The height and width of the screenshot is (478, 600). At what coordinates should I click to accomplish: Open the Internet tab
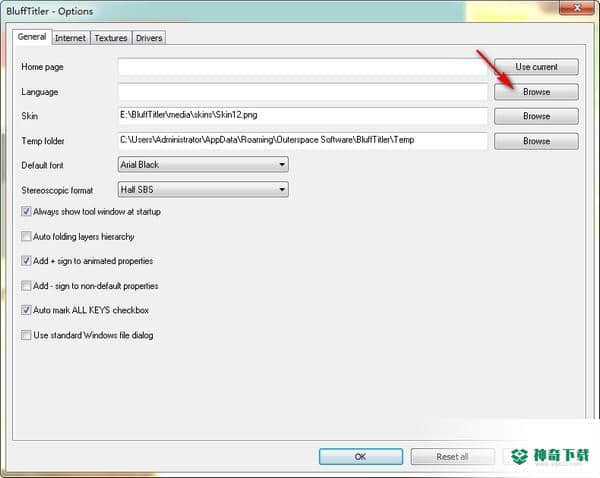pyautogui.click(x=71, y=38)
